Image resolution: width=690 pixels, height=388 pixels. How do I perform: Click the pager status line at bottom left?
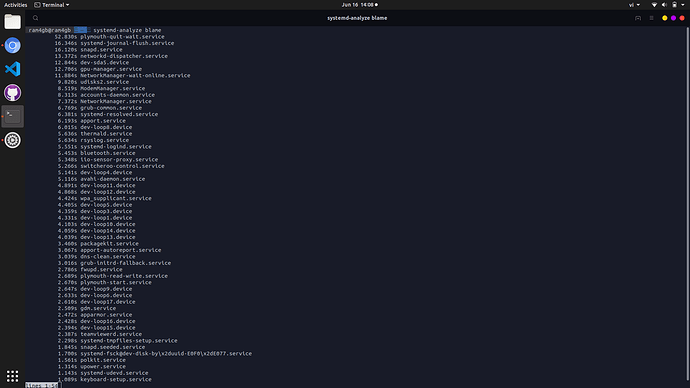[42, 385]
